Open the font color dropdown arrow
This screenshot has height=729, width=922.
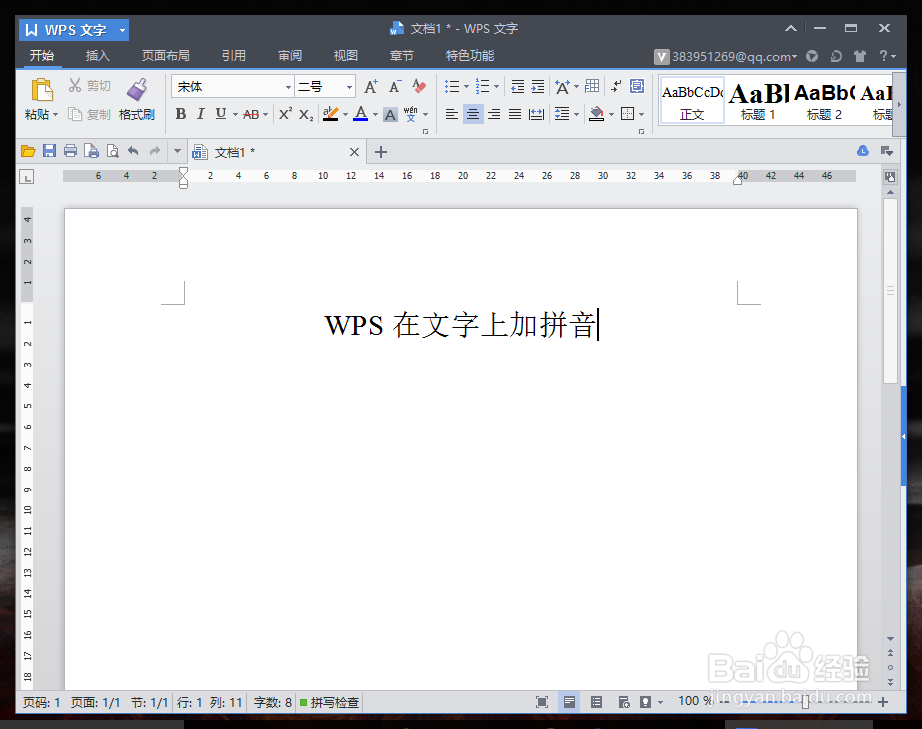[375, 115]
